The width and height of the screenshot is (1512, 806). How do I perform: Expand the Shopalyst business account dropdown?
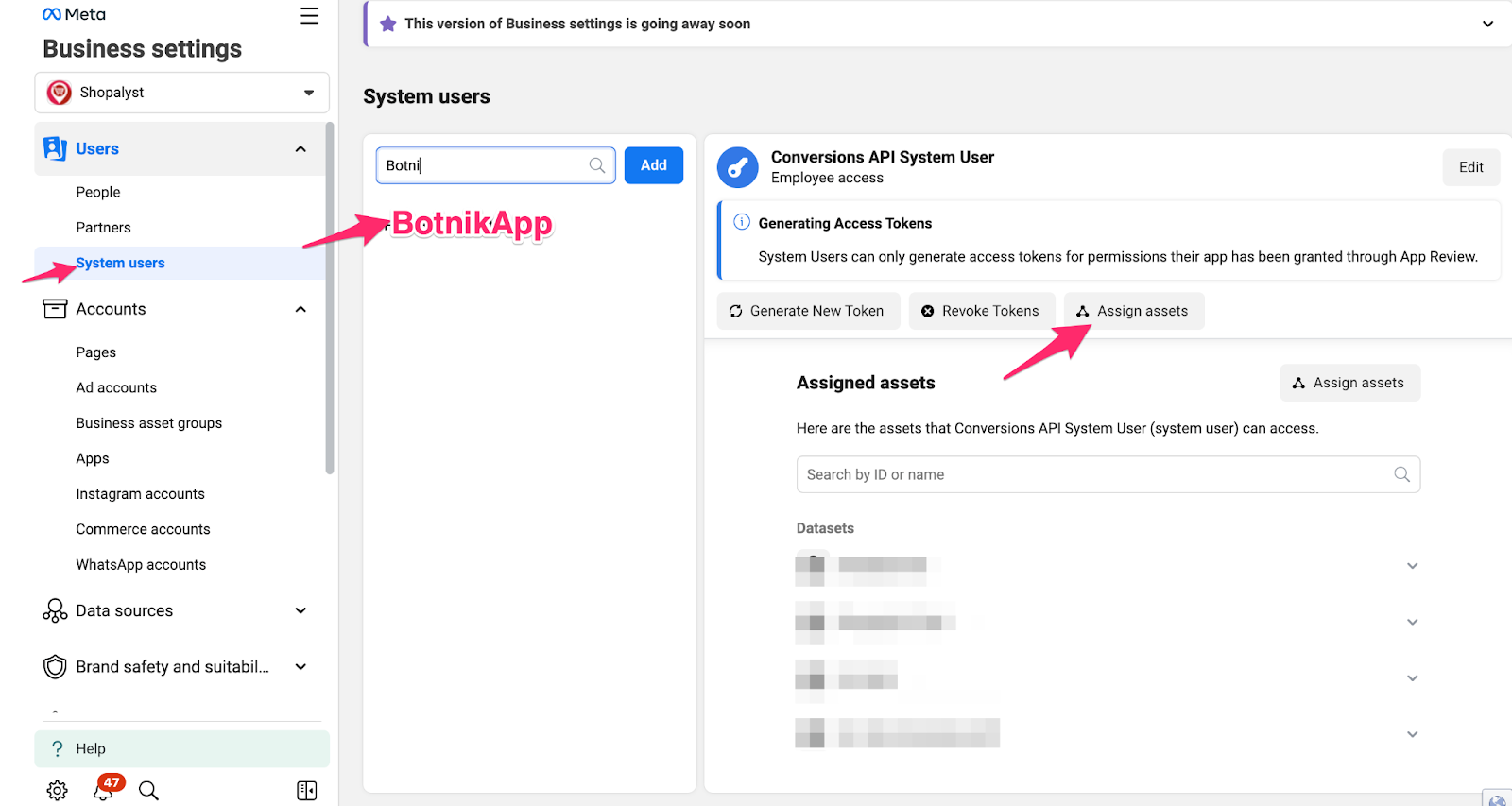[308, 93]
